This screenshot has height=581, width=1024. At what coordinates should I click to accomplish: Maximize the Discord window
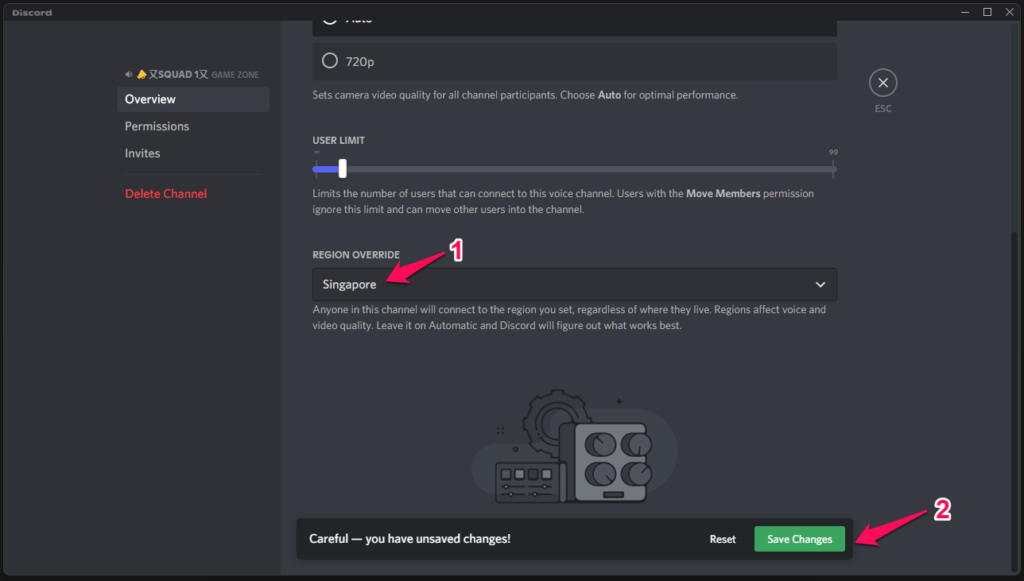coord(987,12)
